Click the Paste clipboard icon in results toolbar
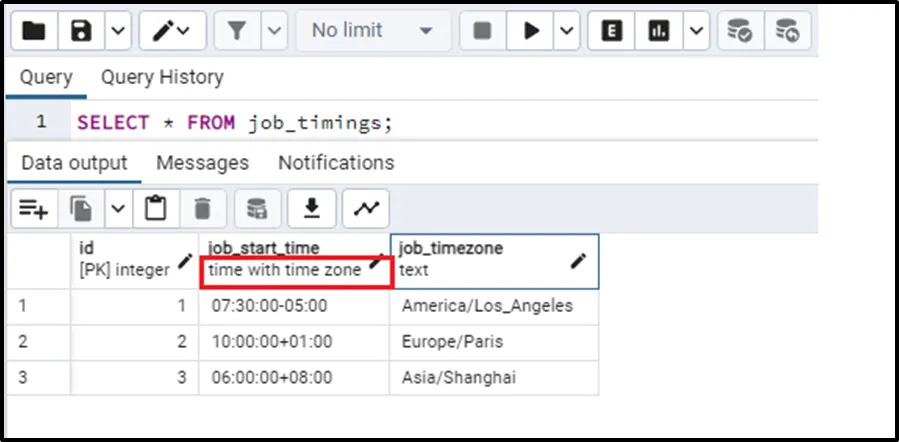This screenshot has width=899, height=442. (155, 209)
